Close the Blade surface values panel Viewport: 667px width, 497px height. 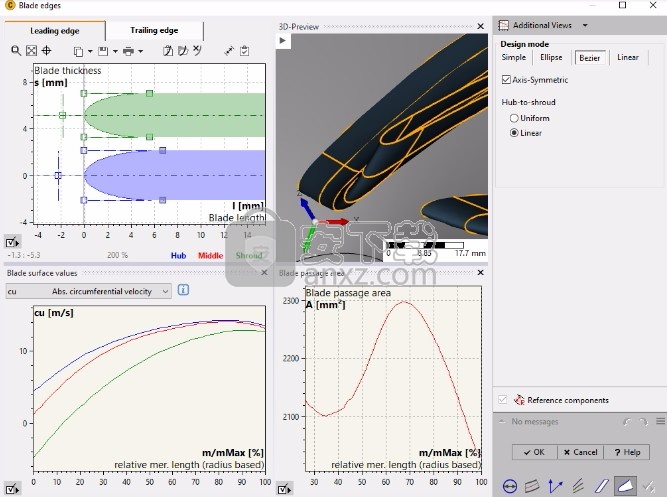coord(264,272)
